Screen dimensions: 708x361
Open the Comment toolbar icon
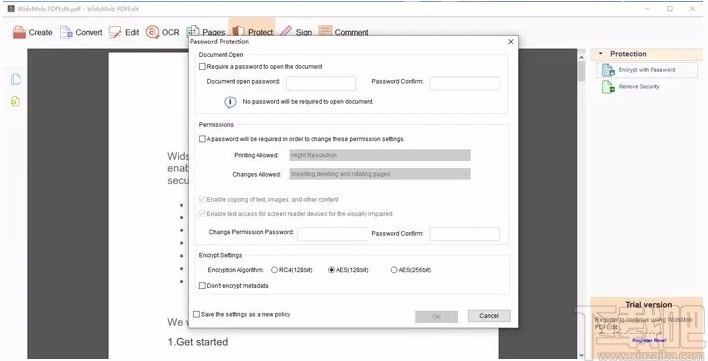(x=325, y=31)
